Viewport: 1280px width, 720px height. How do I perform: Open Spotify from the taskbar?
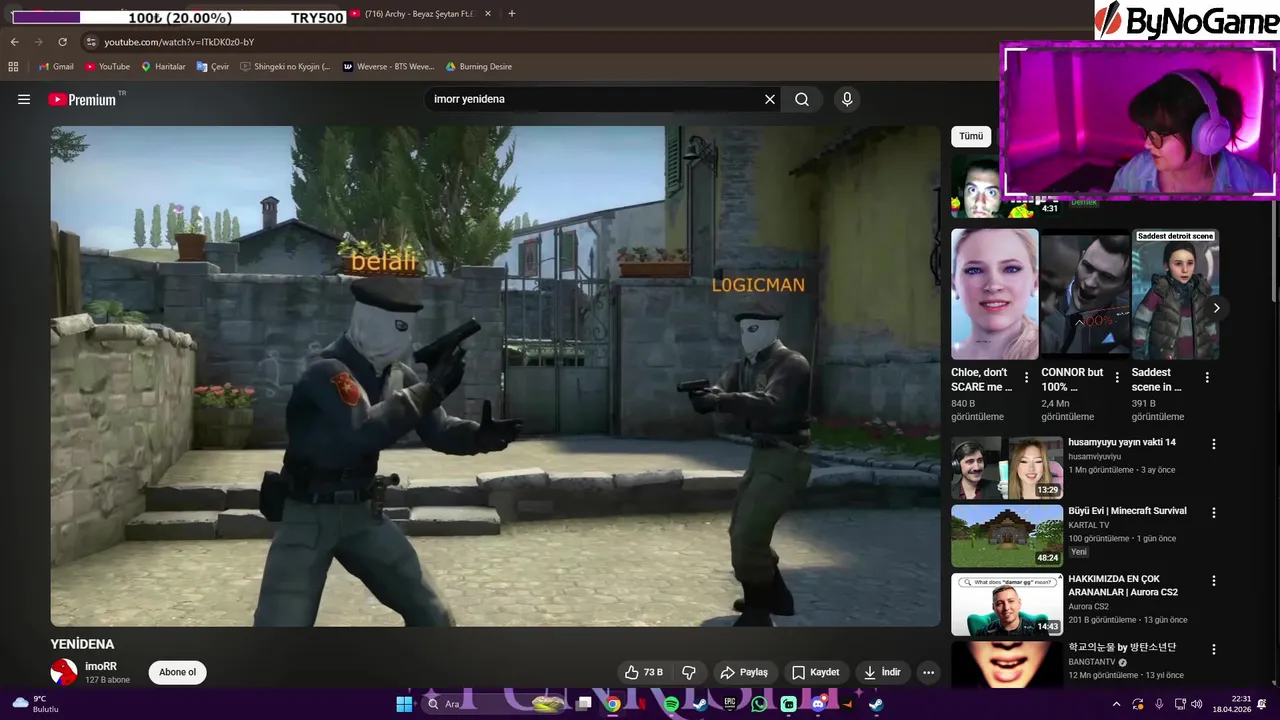pyautogui.click(x=671, y=704)
